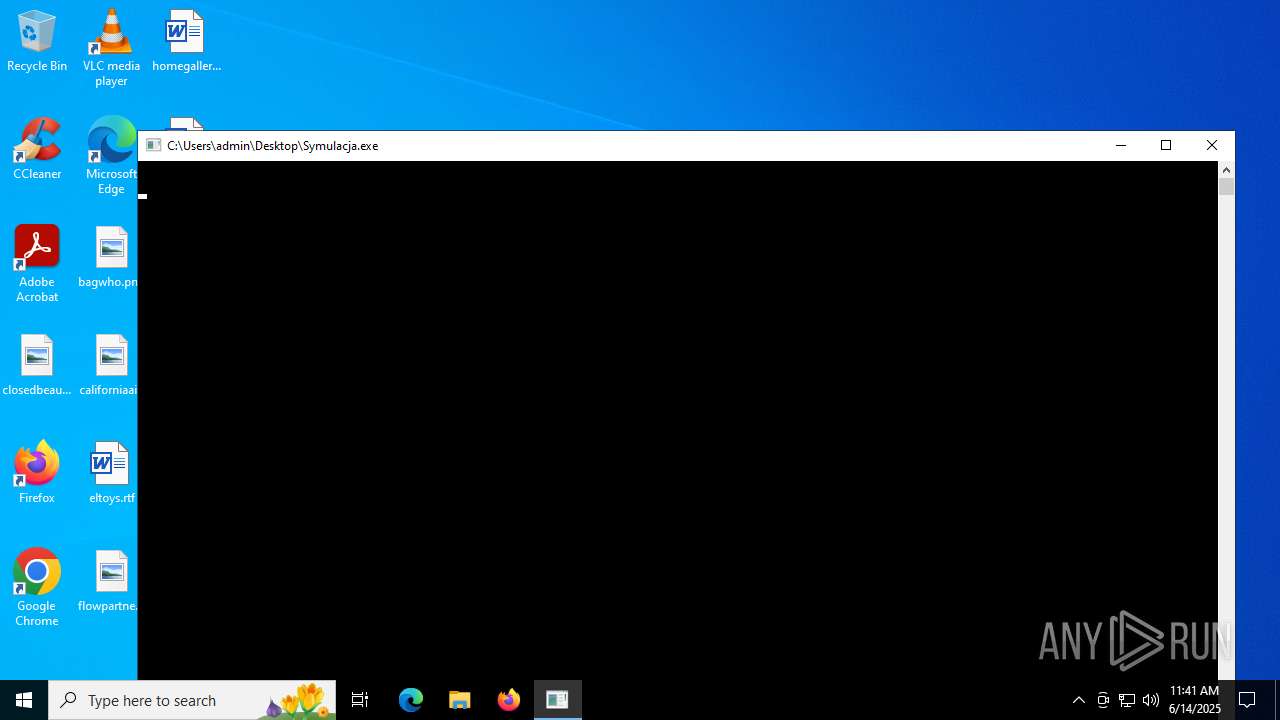Open the notification center icon

tap(1247, 700)
